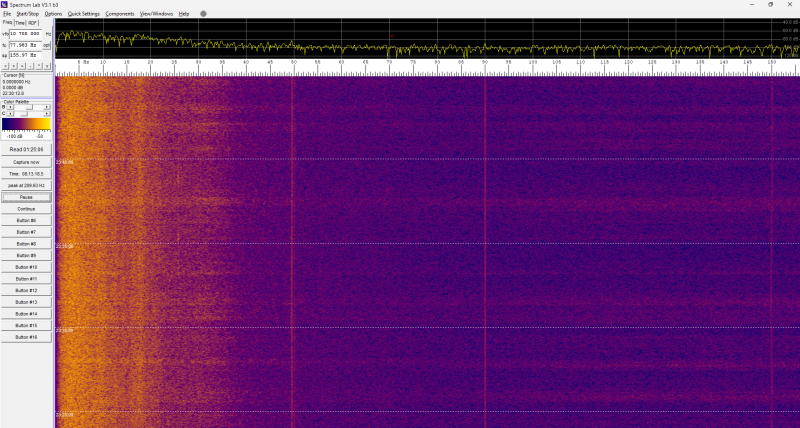The height and width of the screenshot is (428, 800).
Task: Open the View/Windows menu
Action: click(x=157, y=14)
